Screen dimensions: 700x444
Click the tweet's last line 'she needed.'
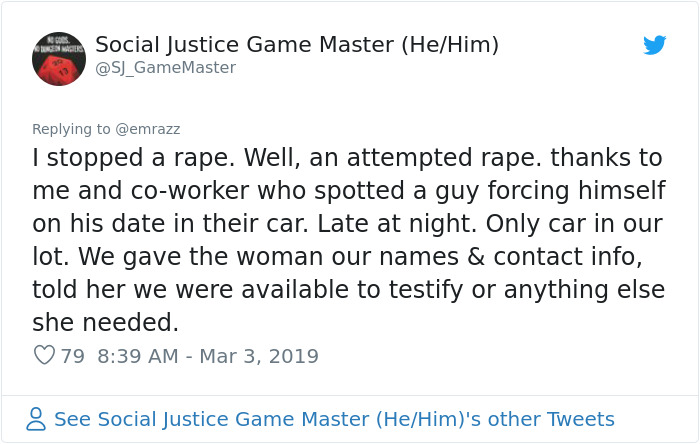[105, 323]
